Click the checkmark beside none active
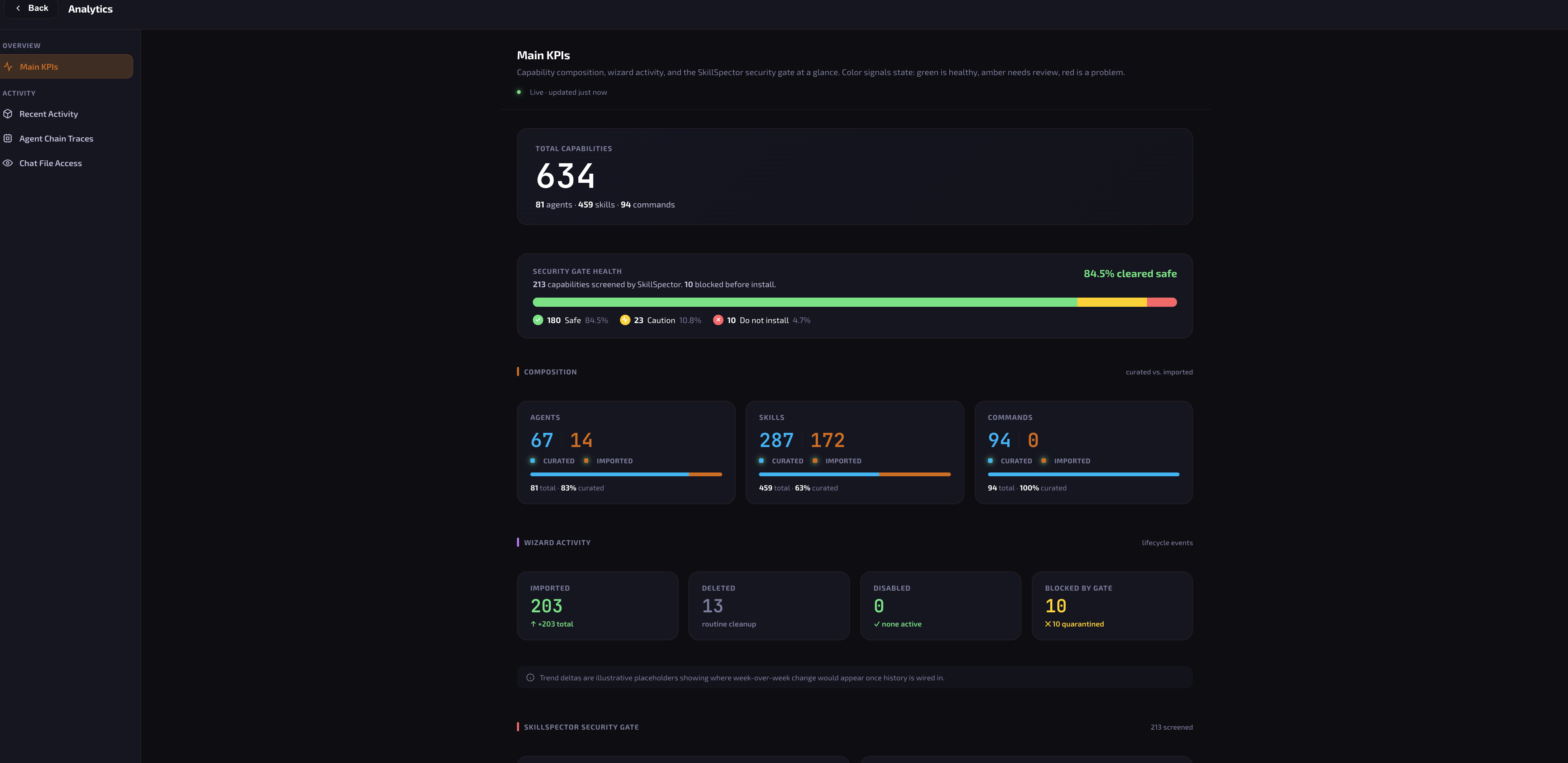The image size is (1568, 763). coord(877,624)
